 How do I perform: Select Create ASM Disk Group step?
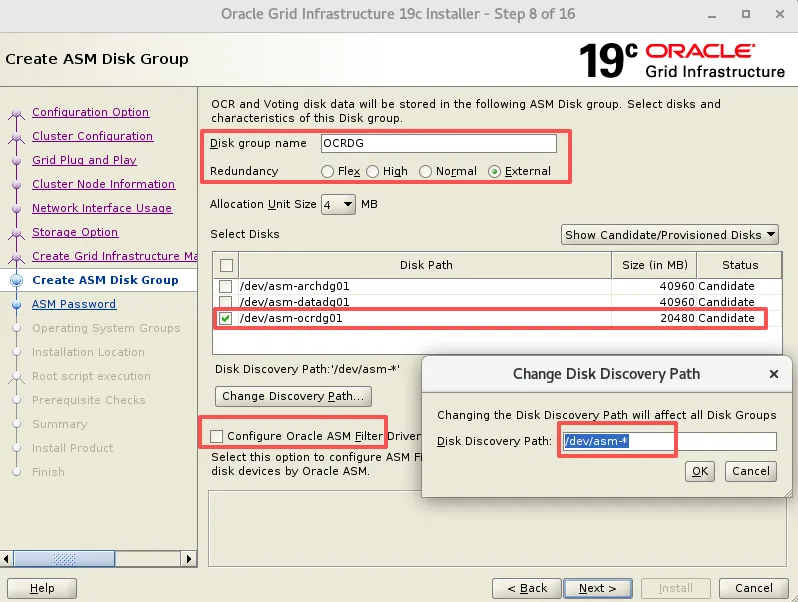coord(105,280)
